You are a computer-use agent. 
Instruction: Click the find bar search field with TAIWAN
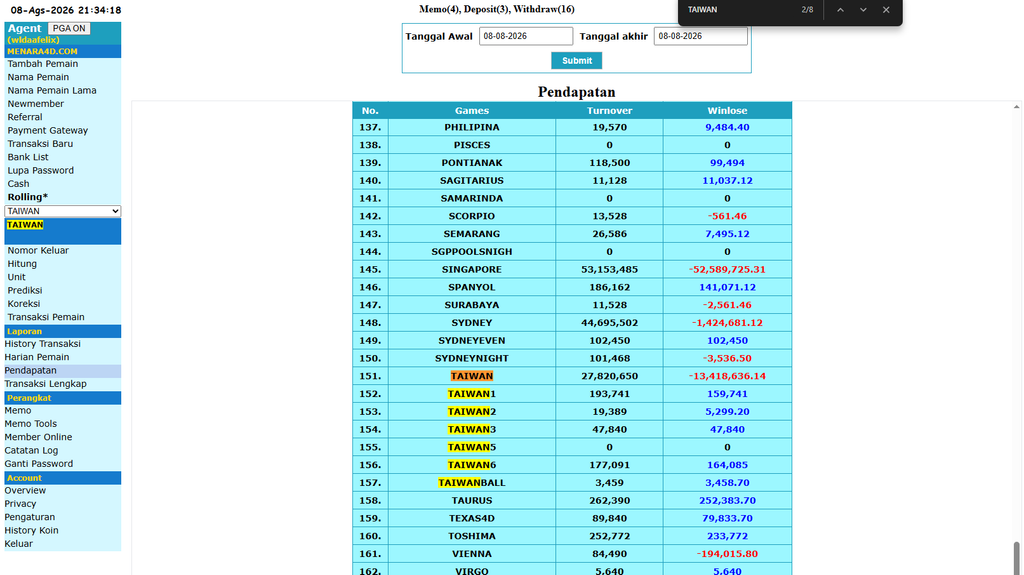[x=738, y=10]
